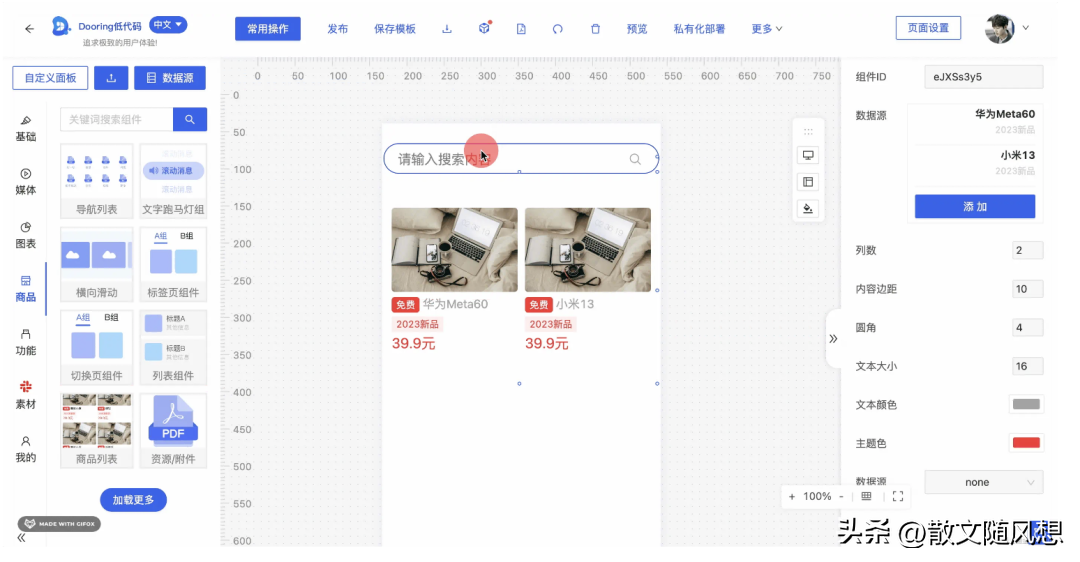Screen dimensions: 1080x562
Task: Collapse the right panel with double arrow
Action: click(x=833, y=338)
